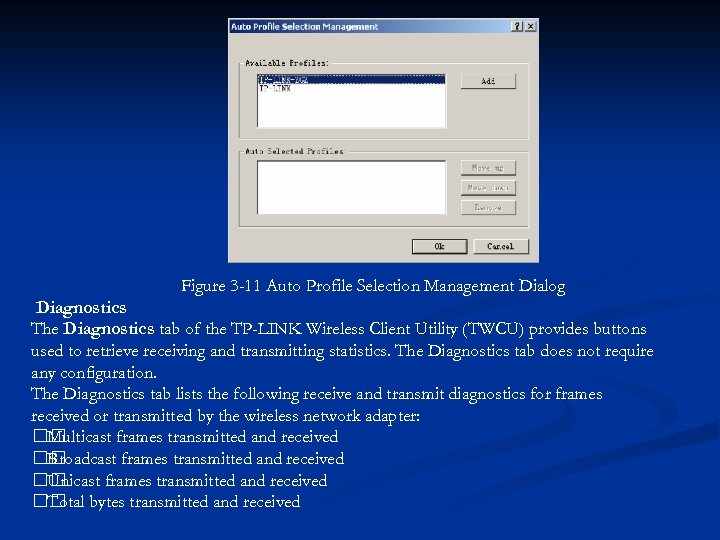The image size is (720, 540).
Task: Click the Move up button
Action: (x=488, y=168)
